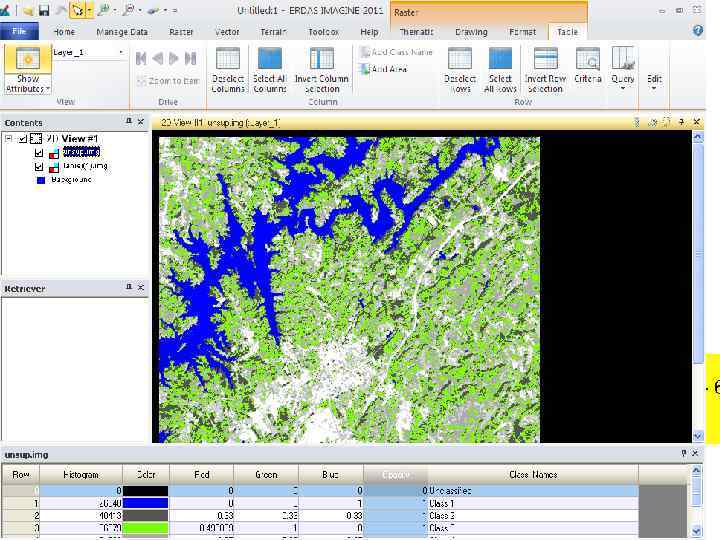This screenshot has width=720, height=540.
Task: Click the Deselect Rows icon
Action: coord(460,59)
